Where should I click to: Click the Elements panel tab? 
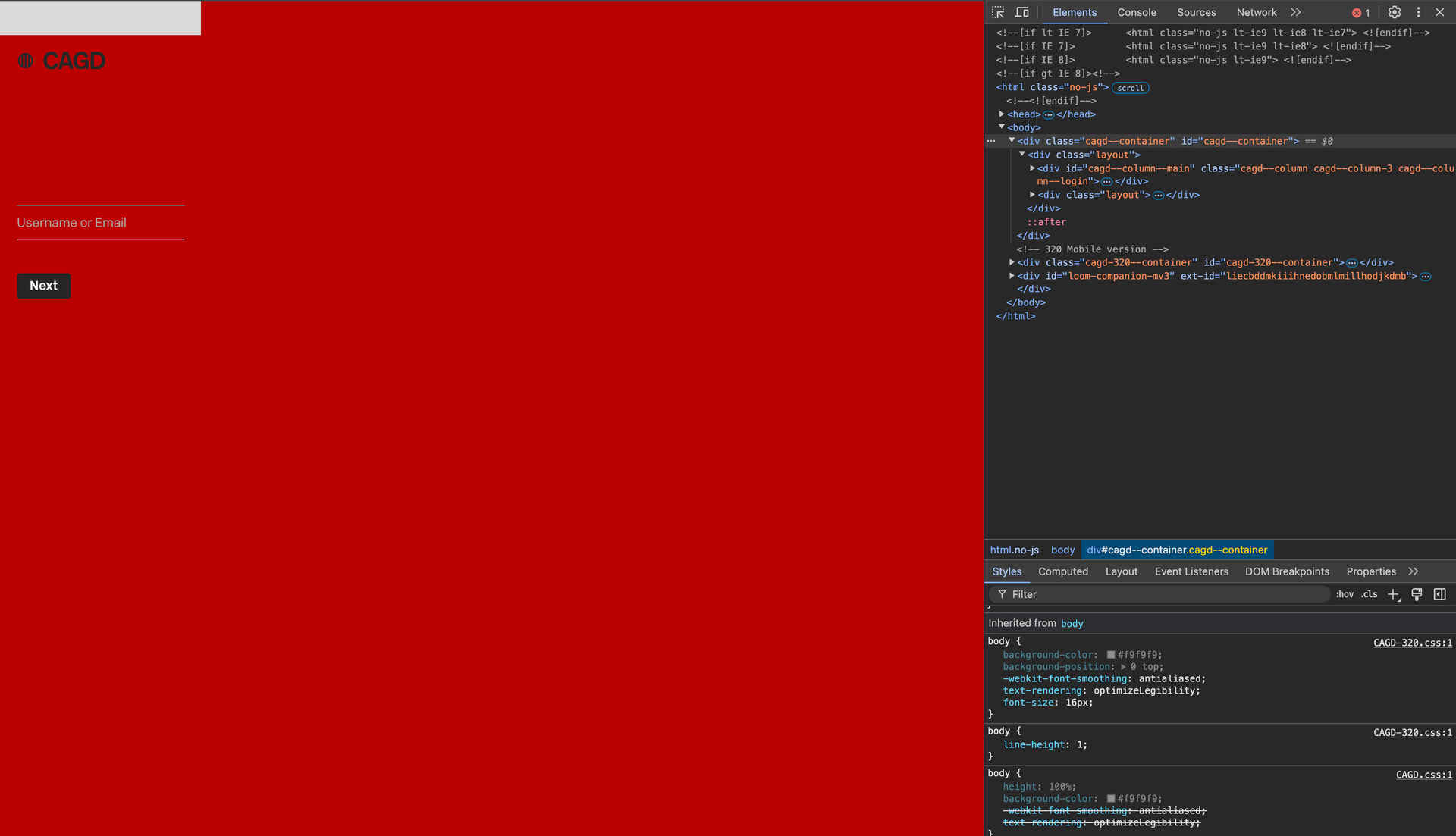(x=1074, y=12)
